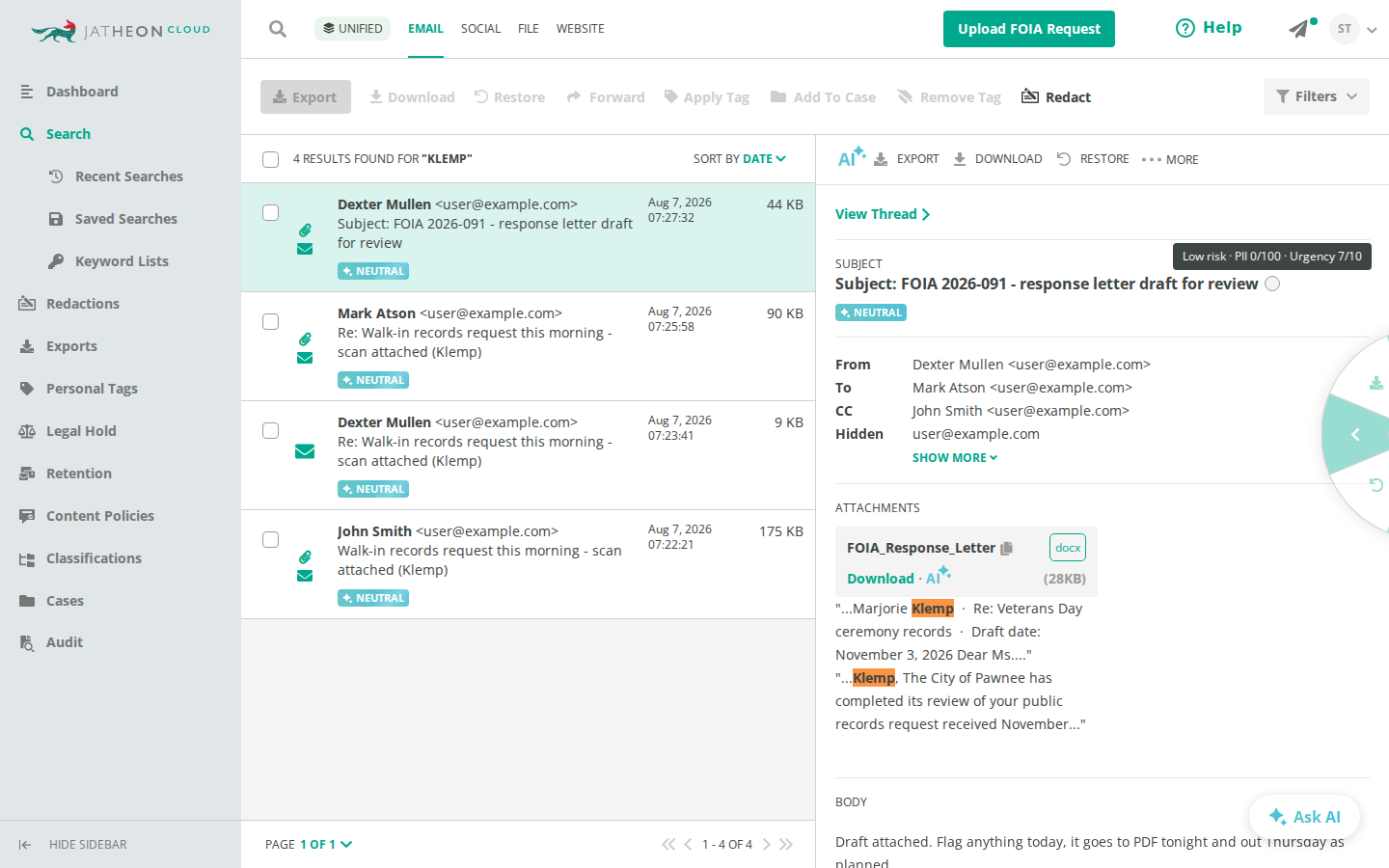The width and height of the screenshot is (1389, 868).
Task: Open the Sort By Date dropdown
Action: coord(740,159)
